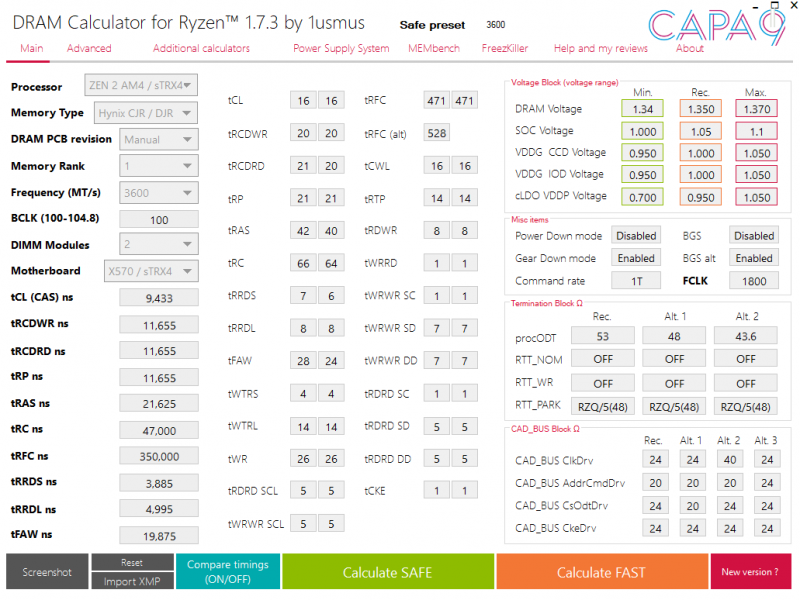The width and height of the screenshot is (800, 600).
Task: Click the Reset button
Action: click(x=132, y=562)
